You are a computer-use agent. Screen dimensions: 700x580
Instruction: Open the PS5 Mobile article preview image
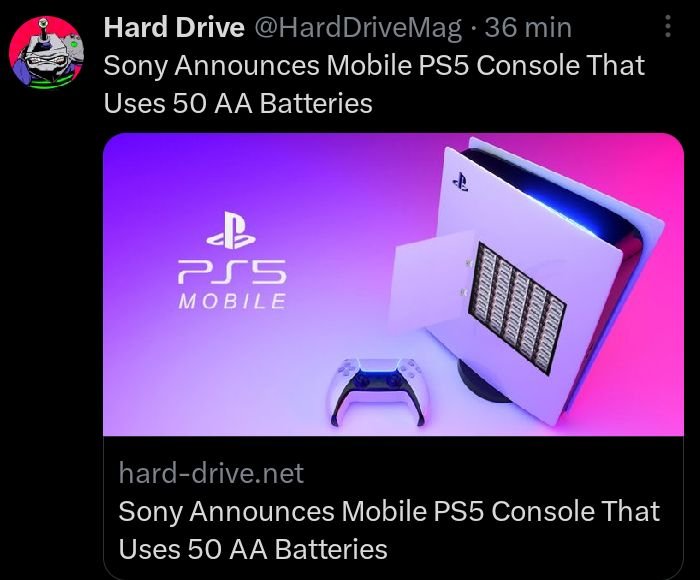click(393, 284)
